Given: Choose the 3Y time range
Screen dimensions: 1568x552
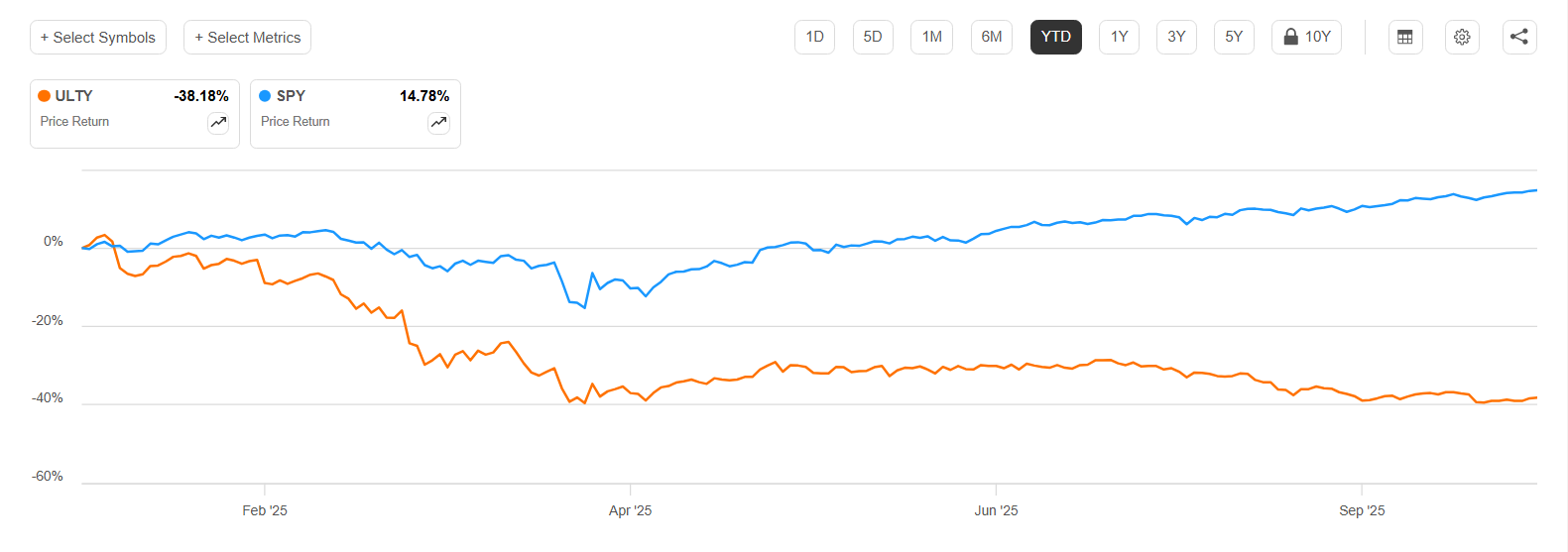Looking at the screenshot, I should click(x=1176, y=38).
